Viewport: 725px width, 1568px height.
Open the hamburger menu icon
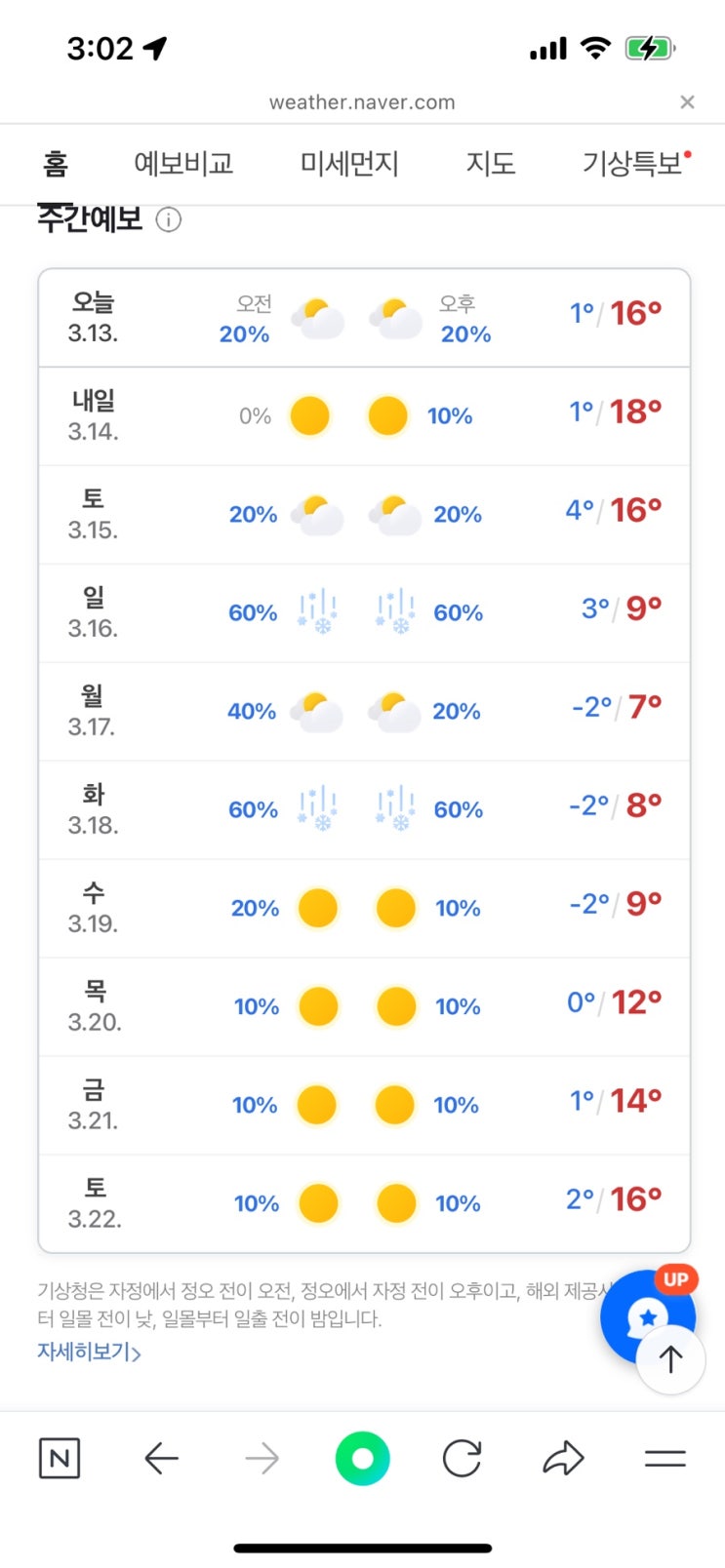[665, 1459]
